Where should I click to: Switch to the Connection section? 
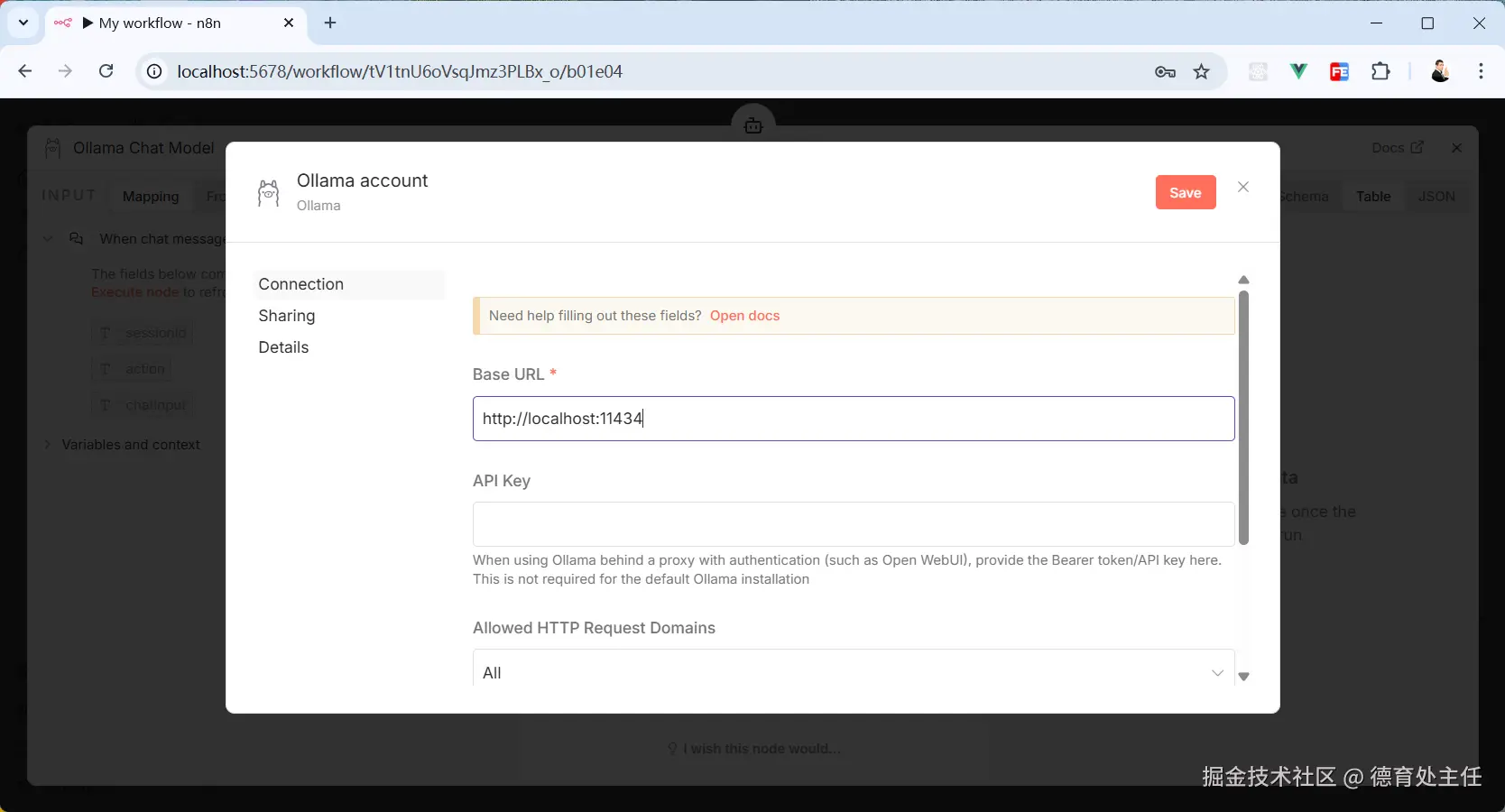pyautogui.click(x=301, y=284)
